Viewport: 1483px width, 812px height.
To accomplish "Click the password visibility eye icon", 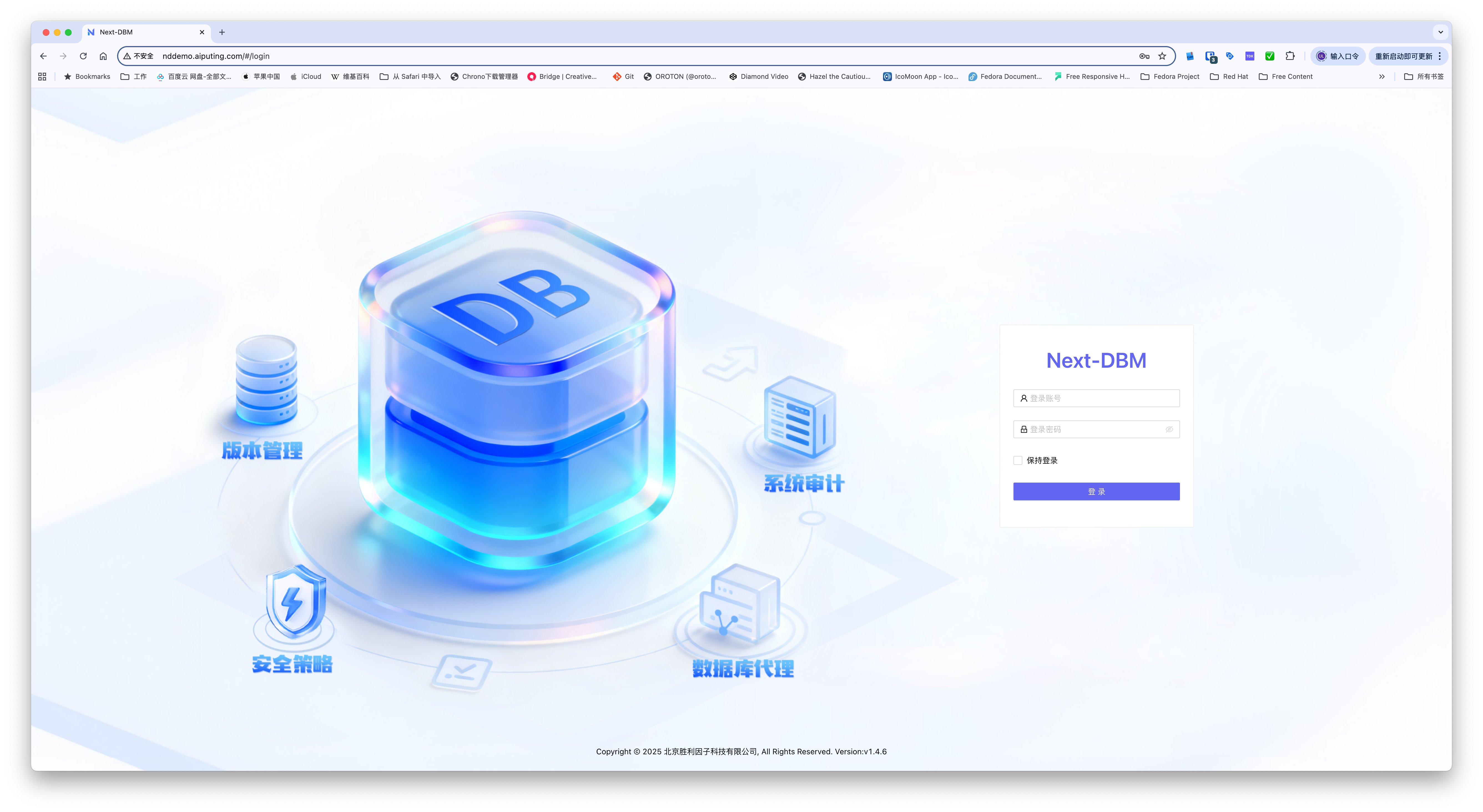I will [1169, 429].
